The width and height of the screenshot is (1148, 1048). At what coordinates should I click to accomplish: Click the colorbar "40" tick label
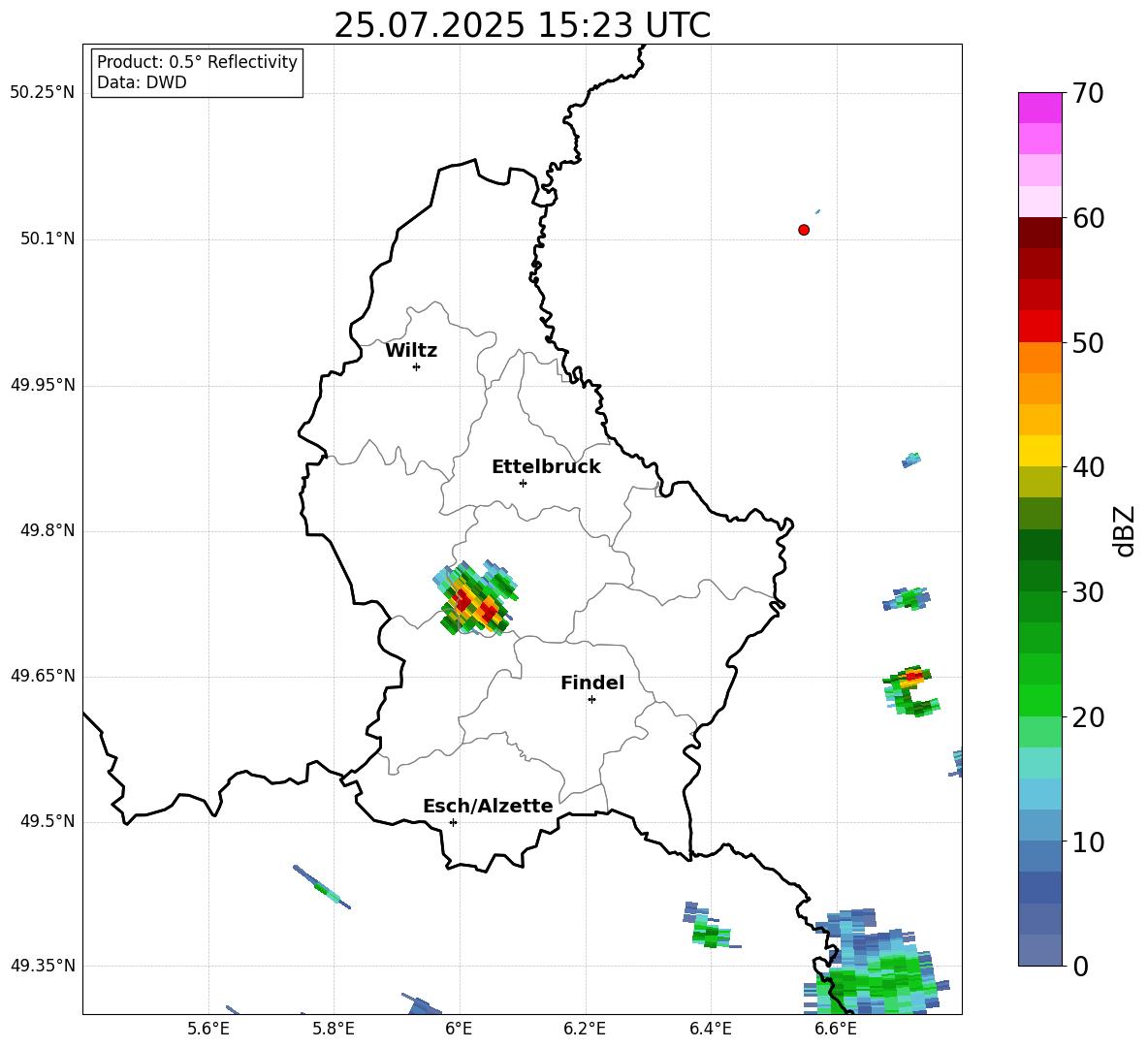[x=1088, y=467]
